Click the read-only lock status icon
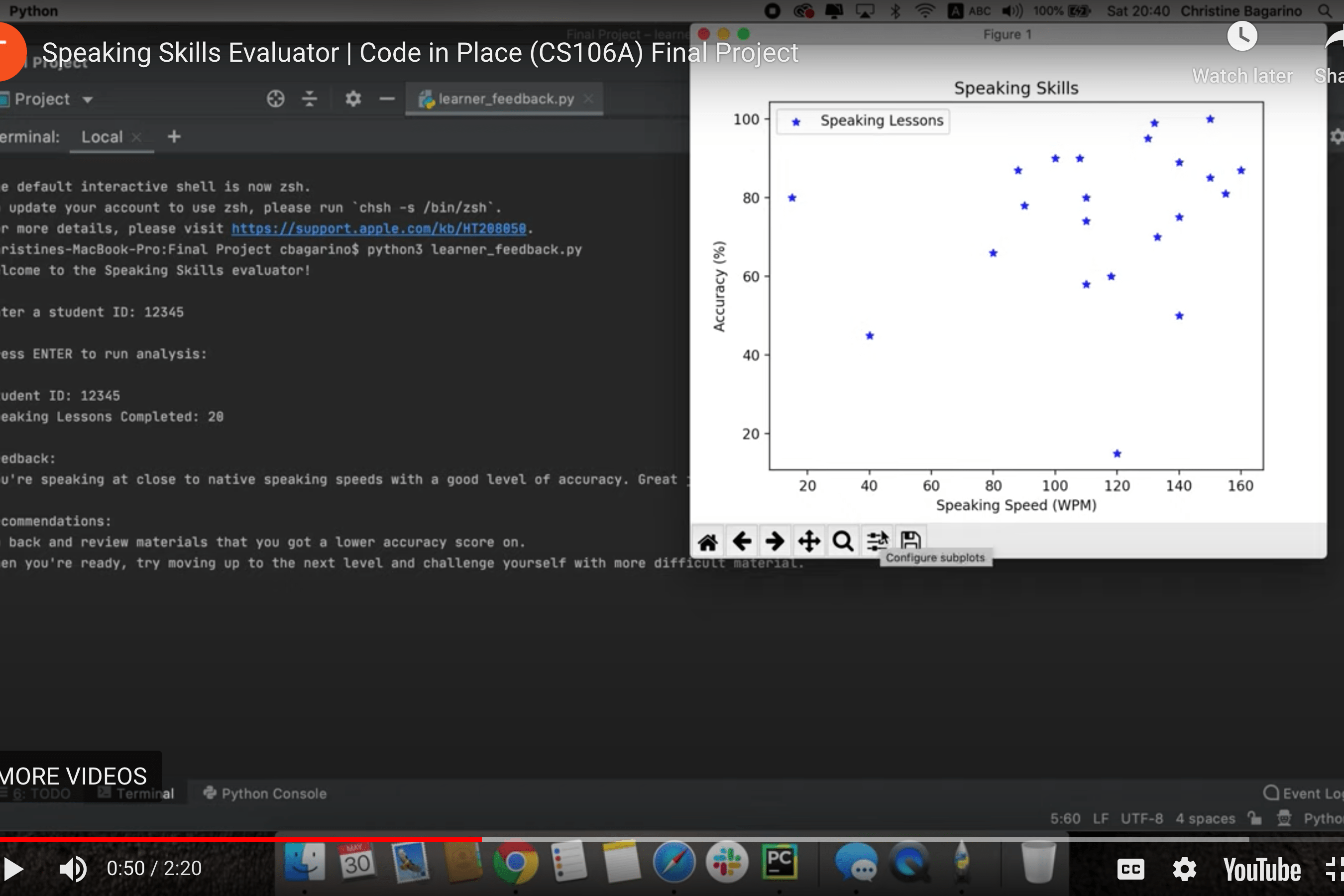This screenshot has height=896, width=1344. click(x=1254, y=818)
